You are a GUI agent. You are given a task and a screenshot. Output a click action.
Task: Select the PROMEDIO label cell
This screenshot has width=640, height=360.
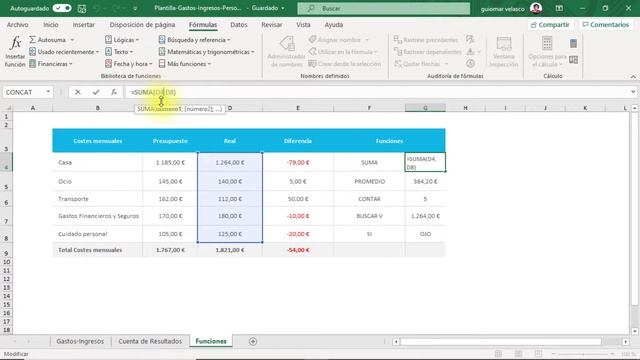(369, 181)
